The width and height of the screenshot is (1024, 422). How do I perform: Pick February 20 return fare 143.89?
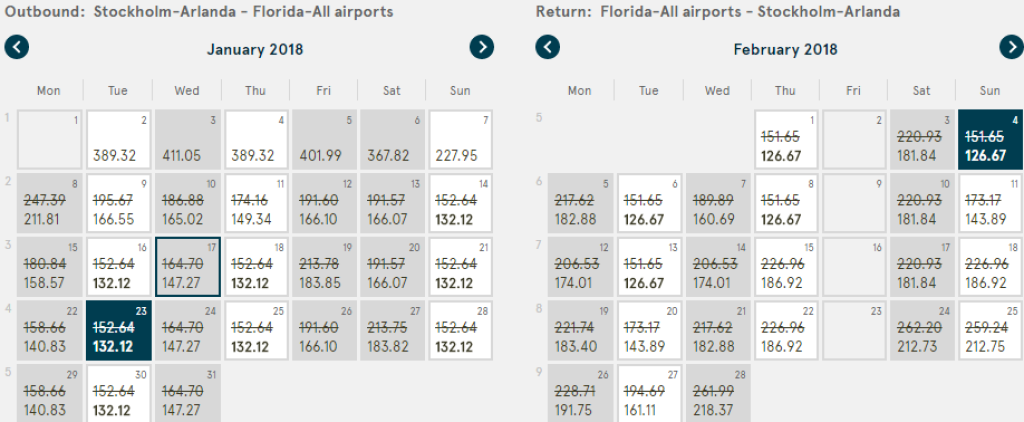point(649,329)
